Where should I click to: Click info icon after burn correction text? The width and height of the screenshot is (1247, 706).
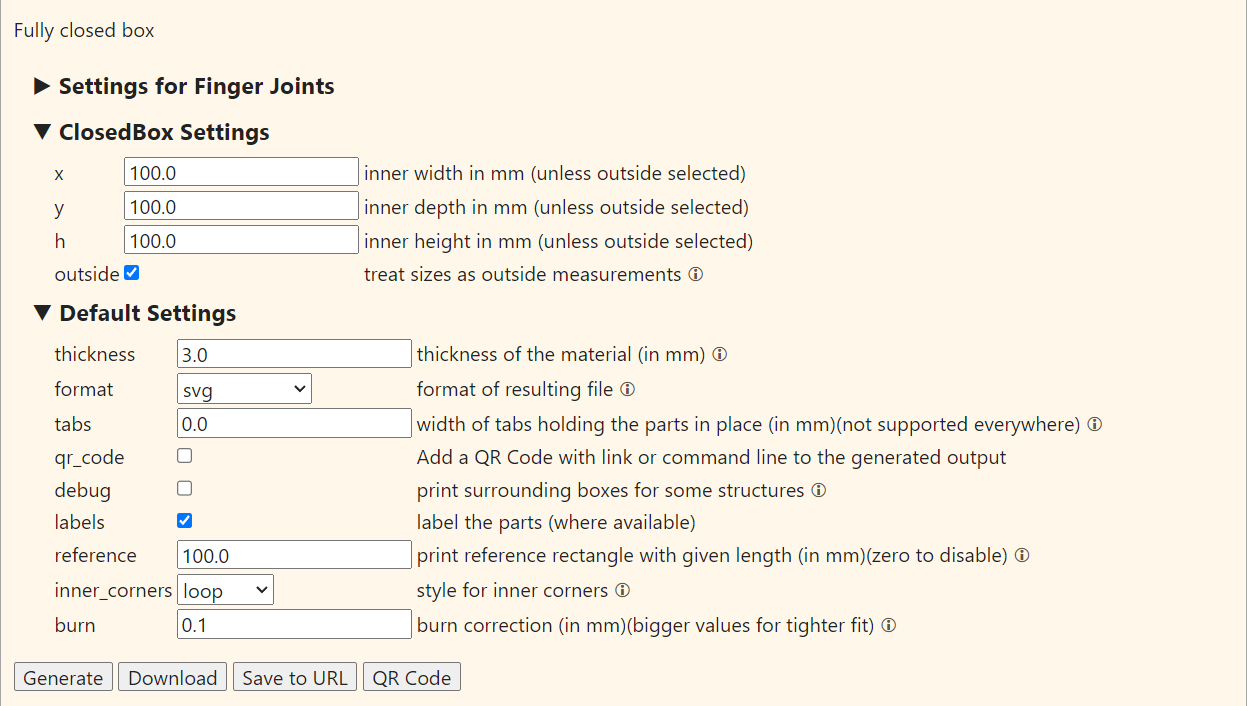tap(888, 625)
